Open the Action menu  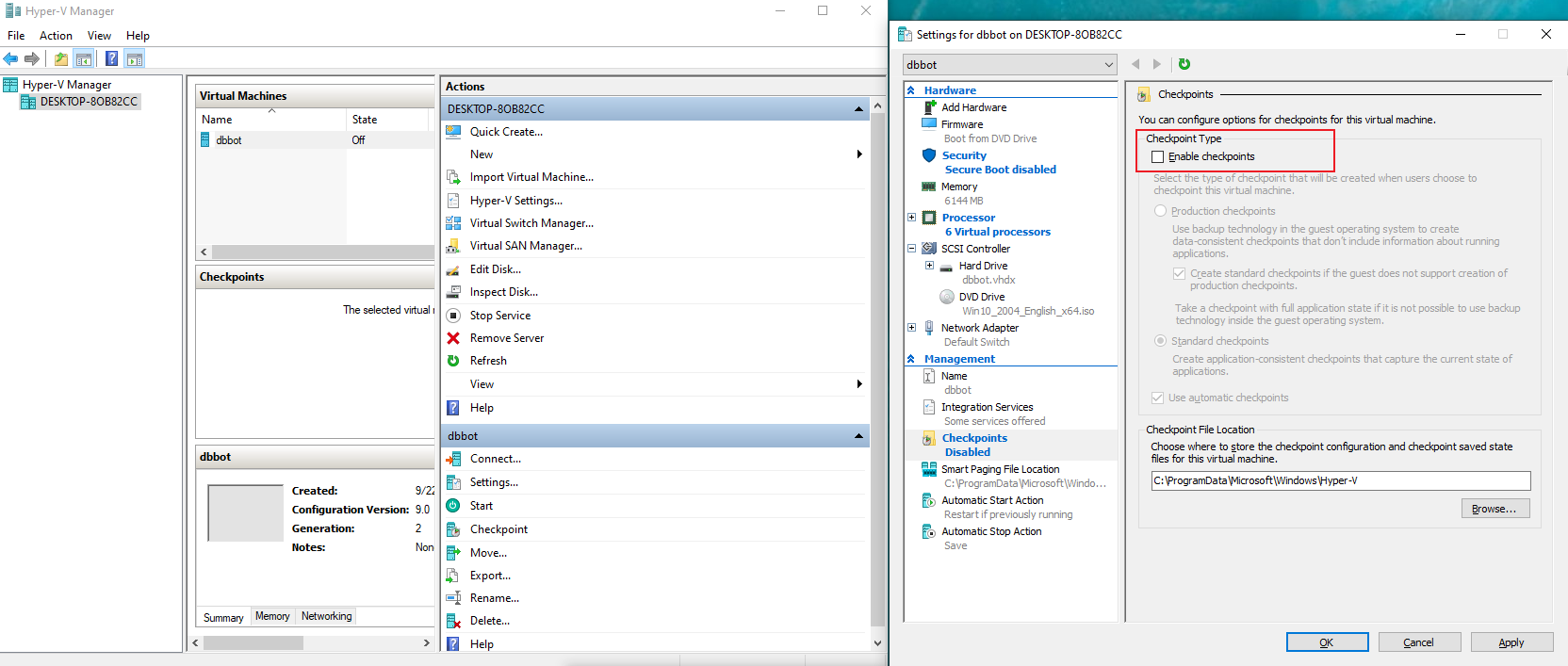(x=56, y=36)
